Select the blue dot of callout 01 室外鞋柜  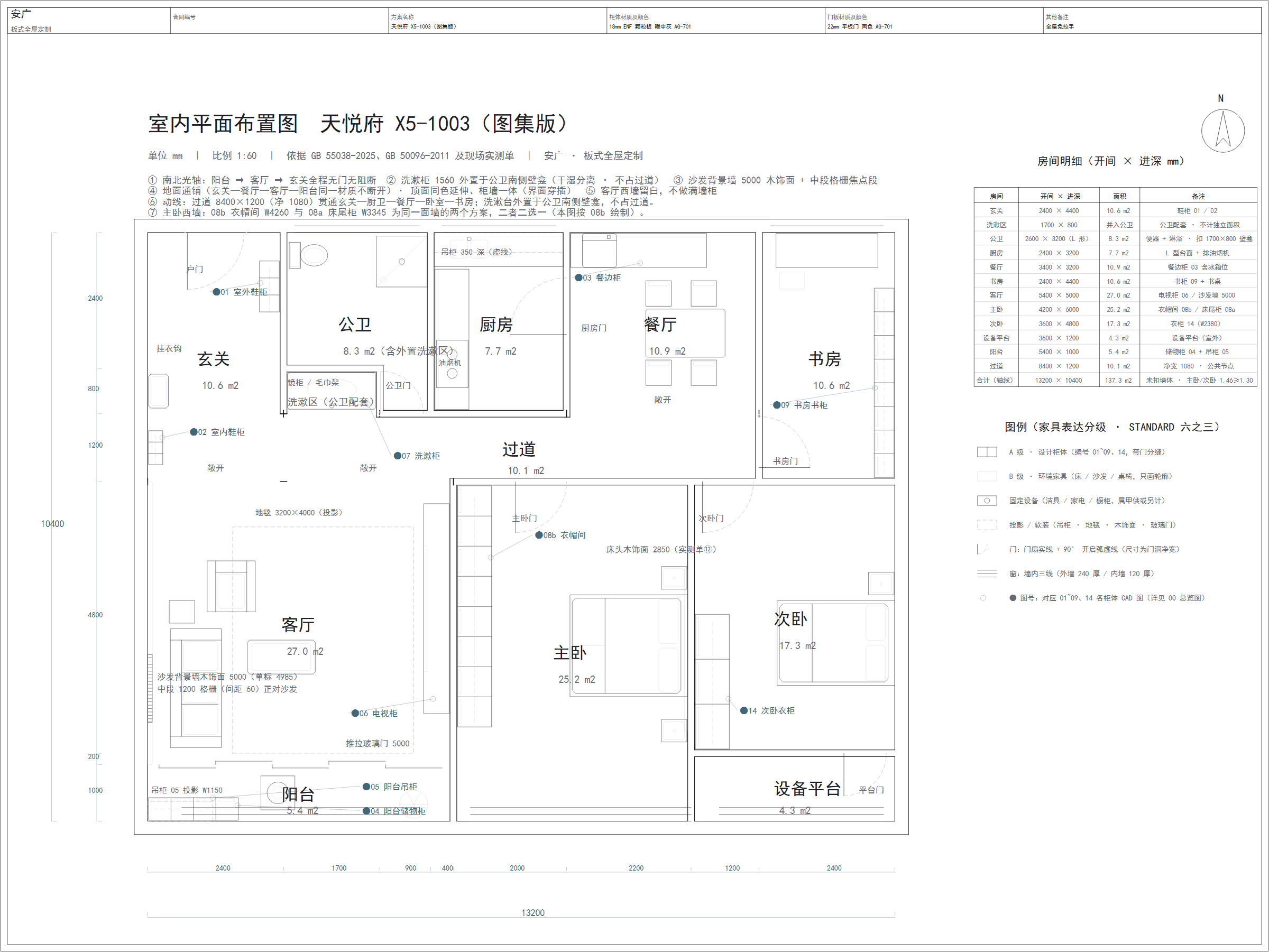tap(216, 292)
